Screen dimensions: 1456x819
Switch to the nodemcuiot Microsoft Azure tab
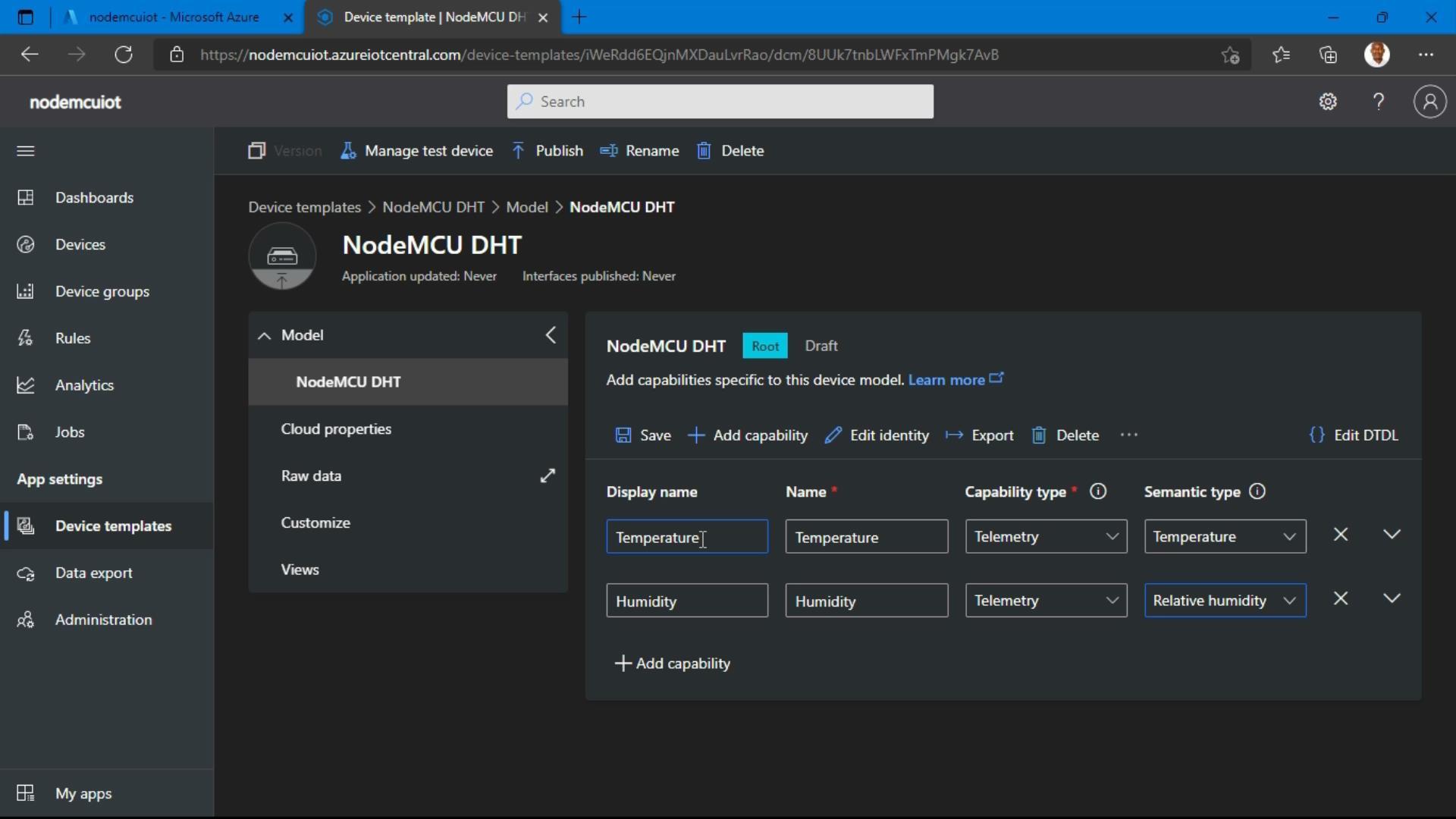(174, 16)
